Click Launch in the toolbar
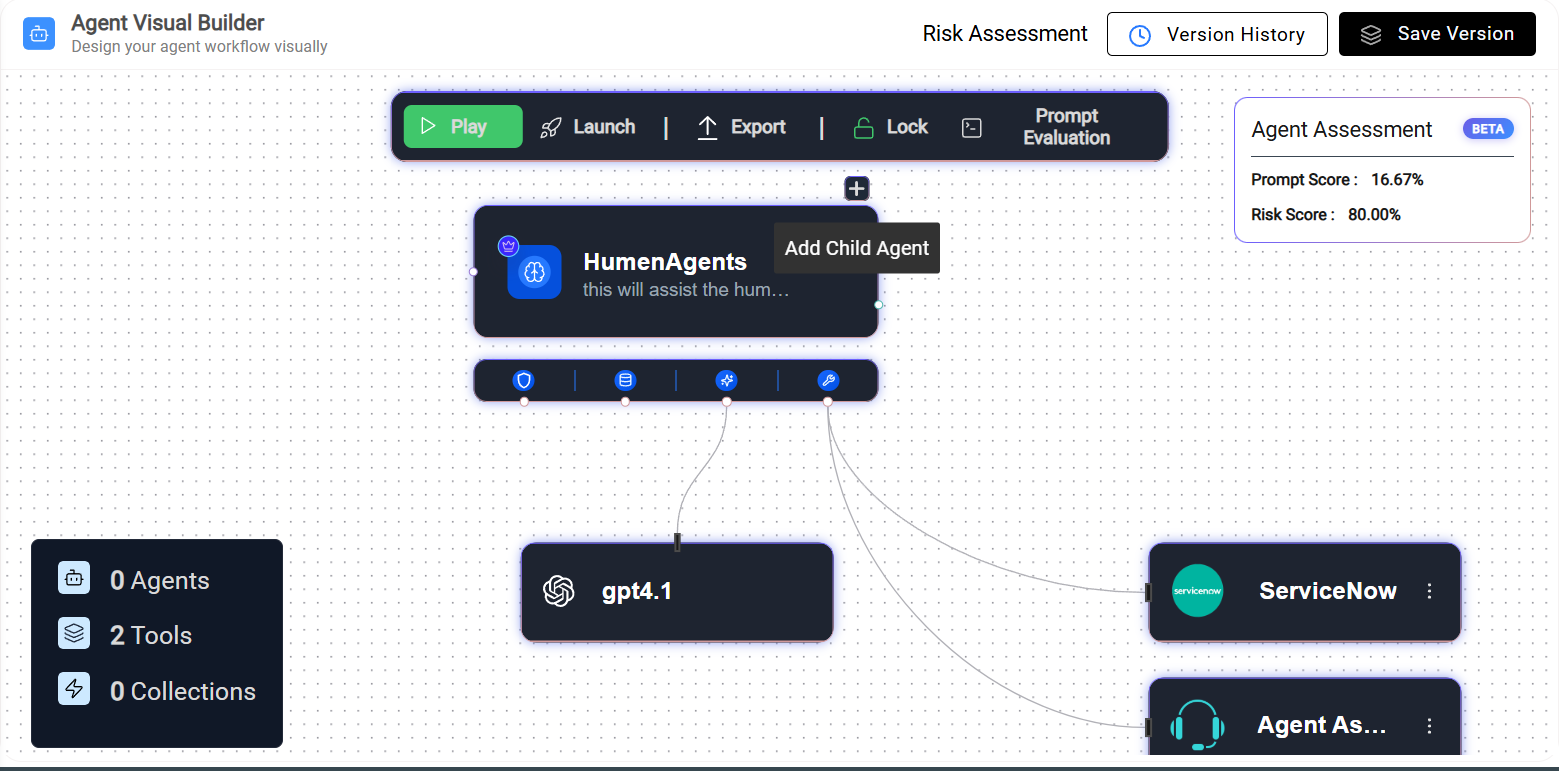This screenshot has width=1559, height=771. tap(588, 127)
